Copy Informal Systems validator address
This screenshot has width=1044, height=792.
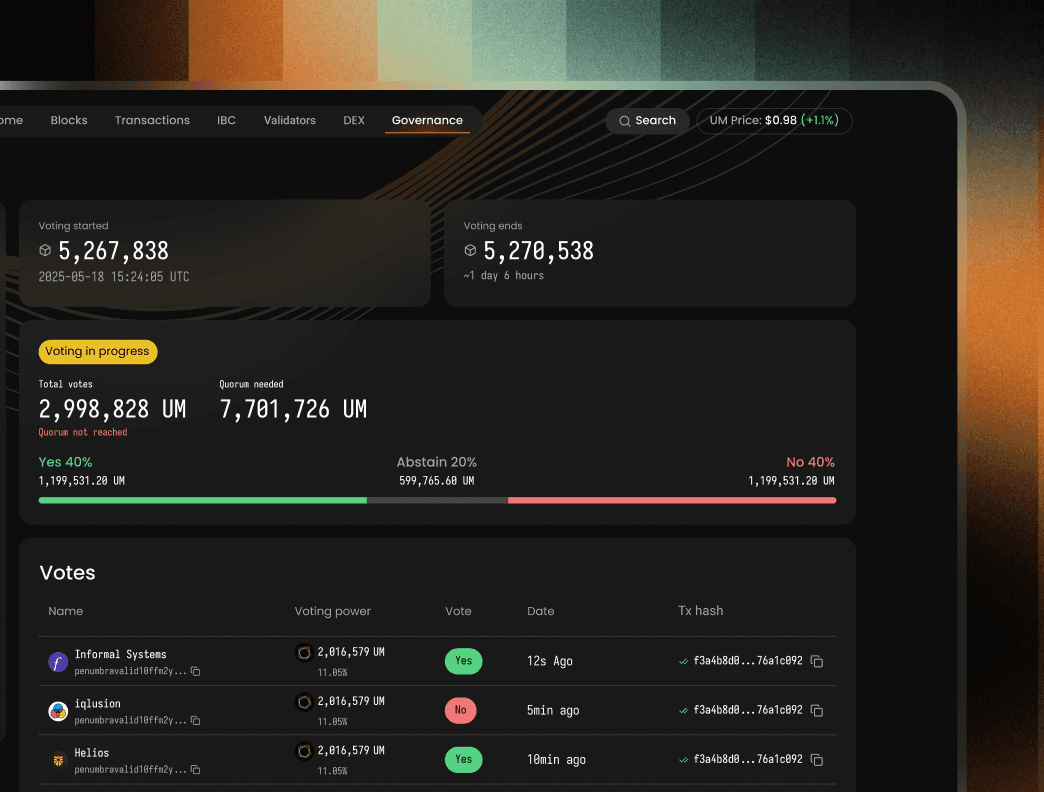coord(196,671)
